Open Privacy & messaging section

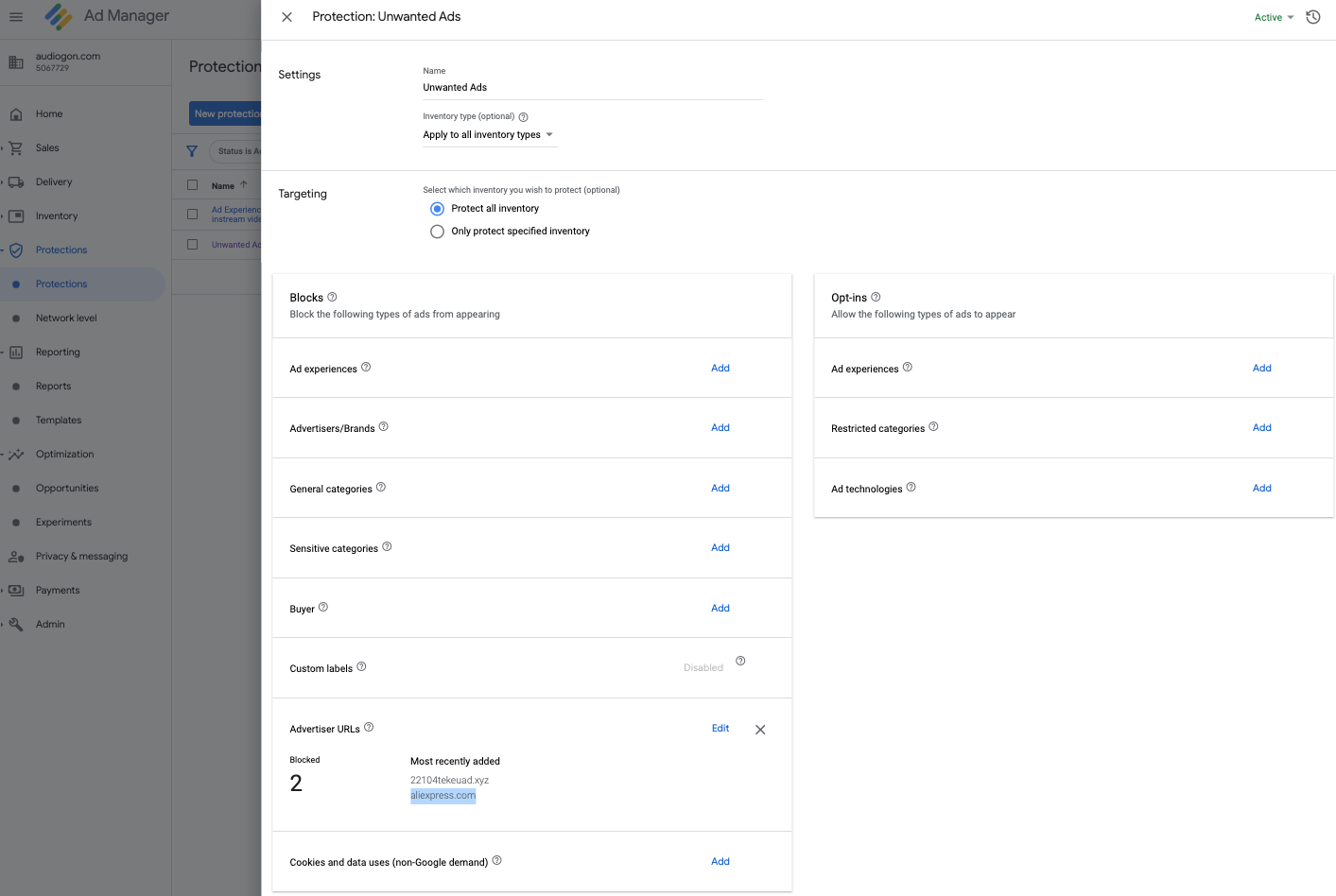(82, 557)
